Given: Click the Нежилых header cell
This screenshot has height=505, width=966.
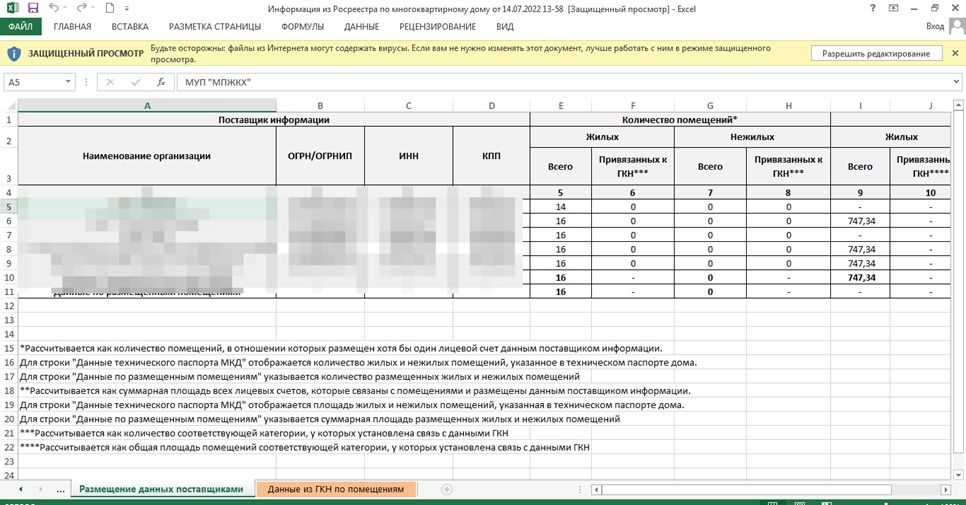Looking at the screenshot, I should click(x=752, y=137).
